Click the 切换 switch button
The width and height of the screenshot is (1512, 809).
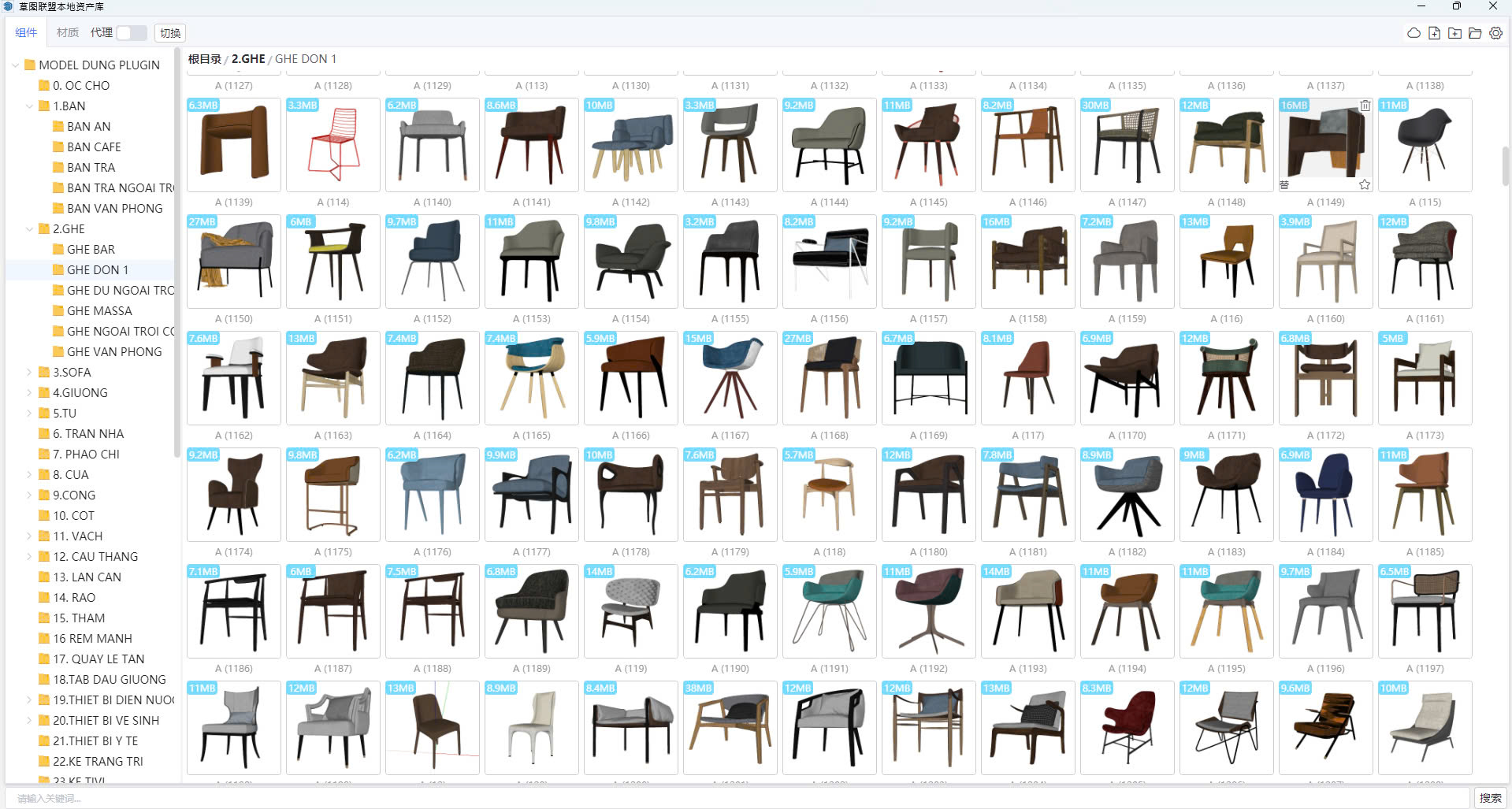tap(170, 32)
